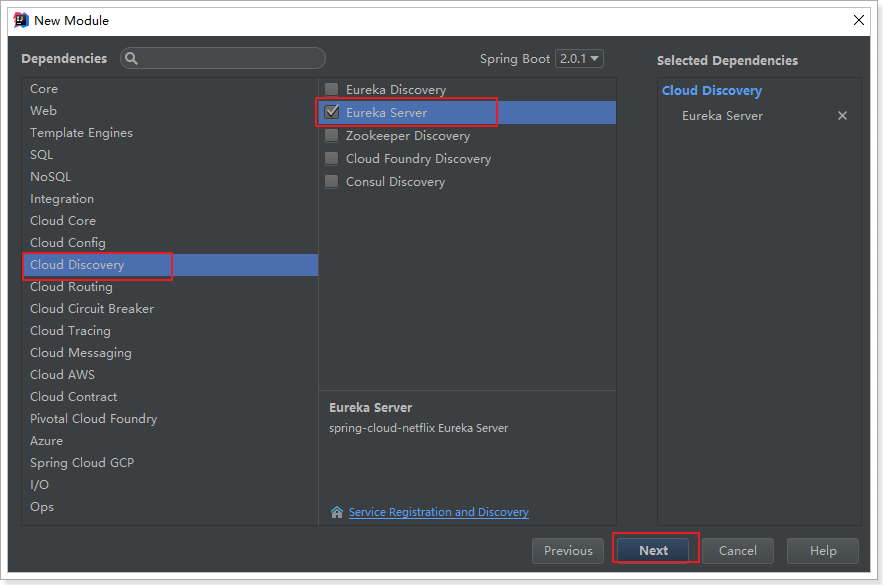Select the Cloud Discovery category

click(x=170, y=265)
